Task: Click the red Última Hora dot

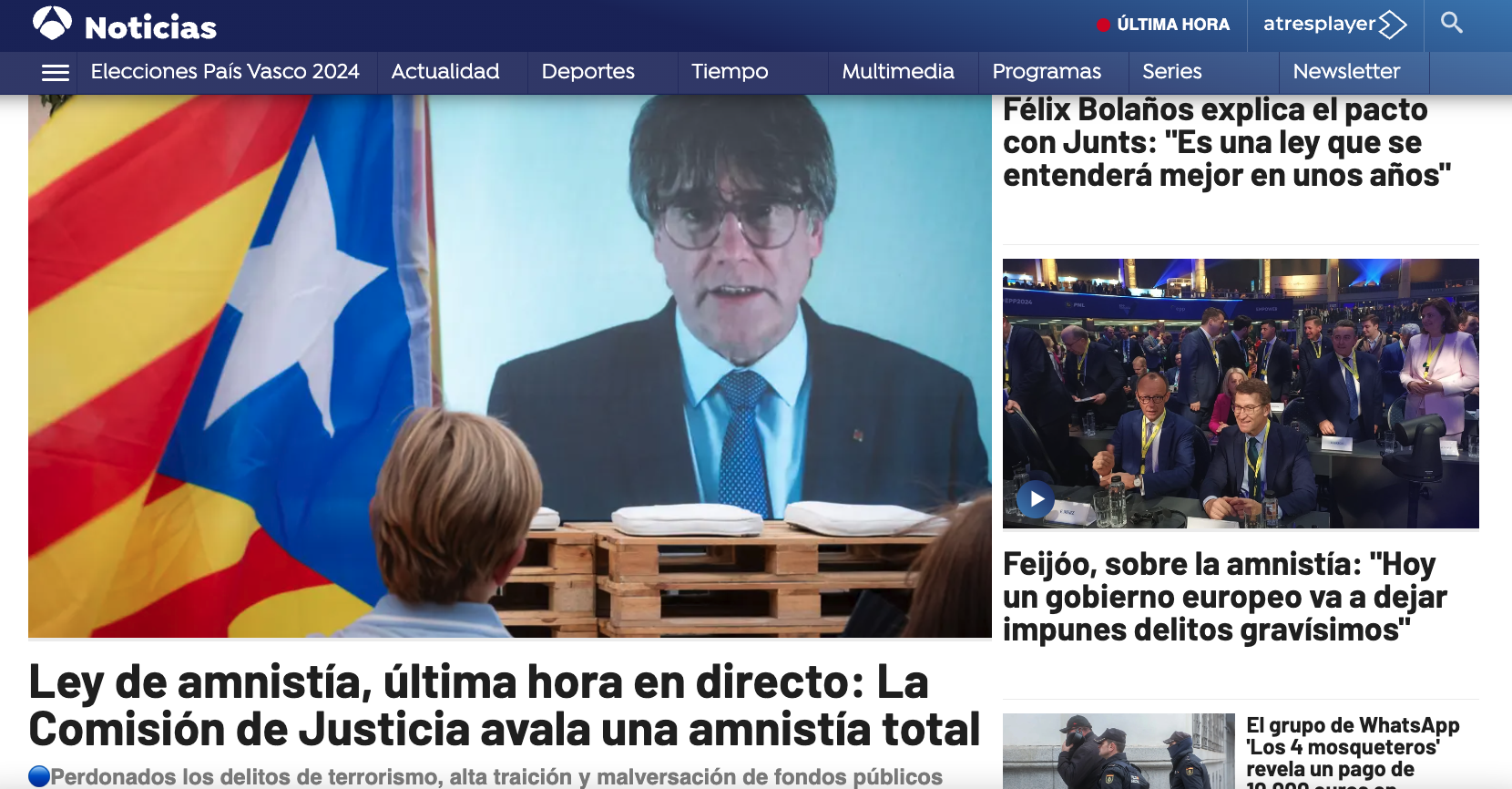Action: tap(1103, 26)
